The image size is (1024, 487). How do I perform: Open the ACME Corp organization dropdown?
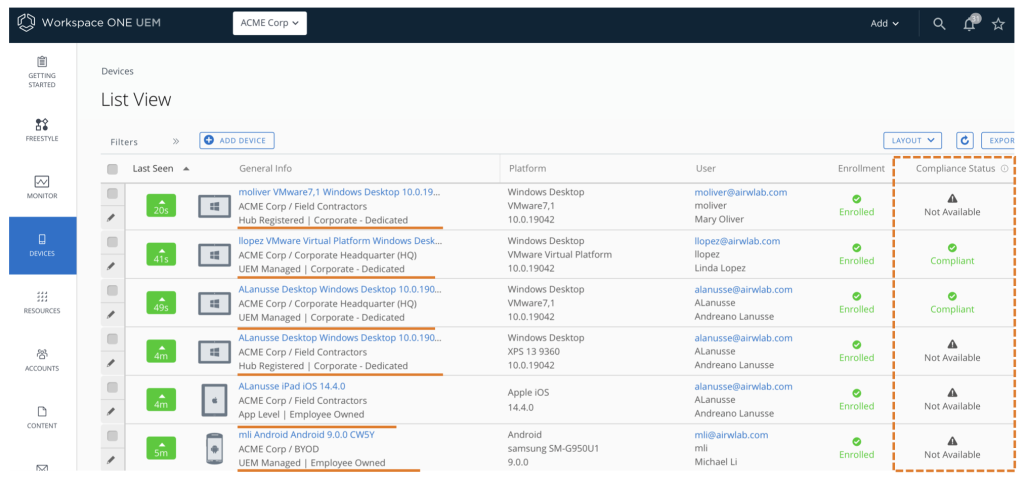(x=270, y=24)
